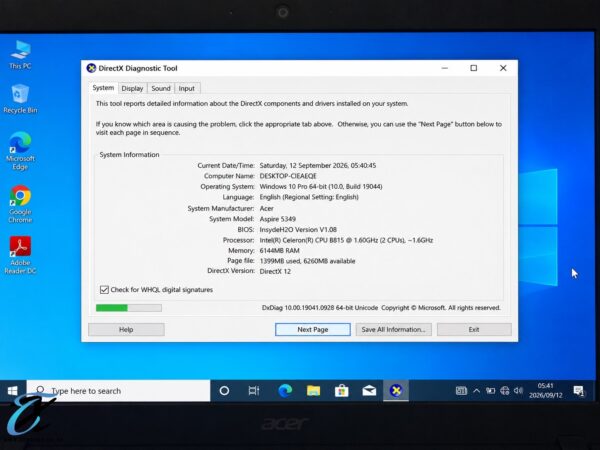Select the DxDiag taskbar button
This screenshot has height=450, width=600.
click(x=396, y=391)
